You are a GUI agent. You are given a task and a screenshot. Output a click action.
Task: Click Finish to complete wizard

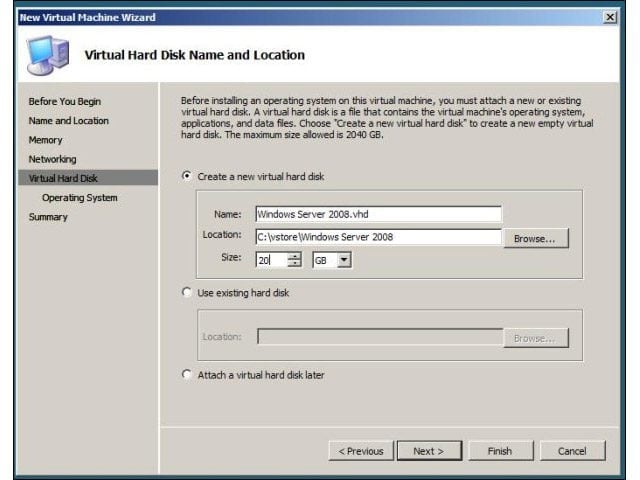point(500,451)
